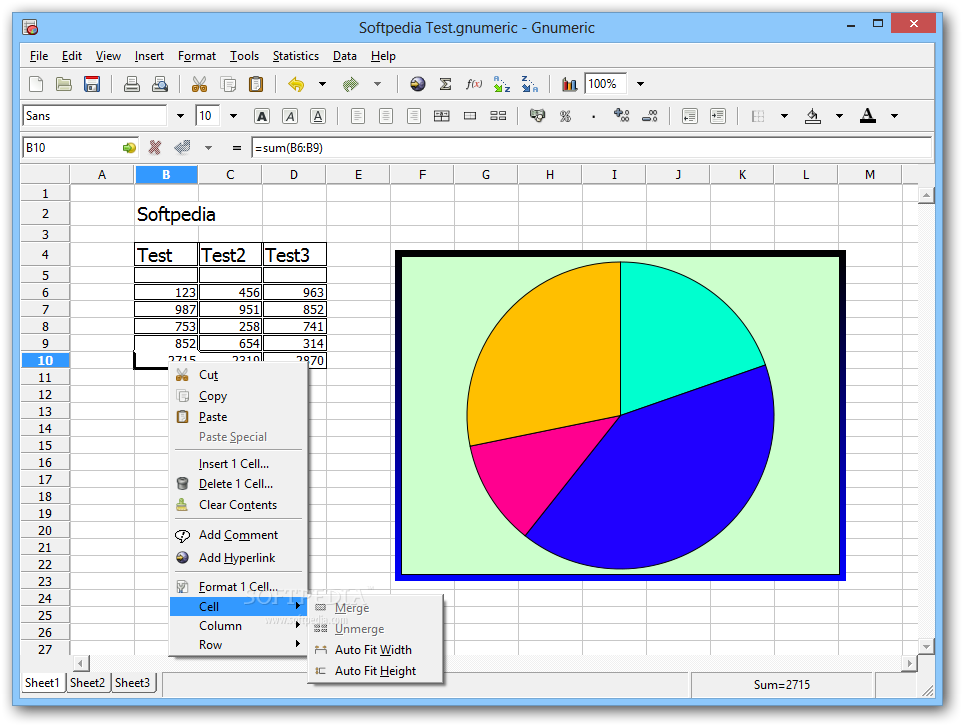The width and height of the screenshot is (963, 726).
Task: Open function wizard f(x) icon
Action: pos(474,84)
